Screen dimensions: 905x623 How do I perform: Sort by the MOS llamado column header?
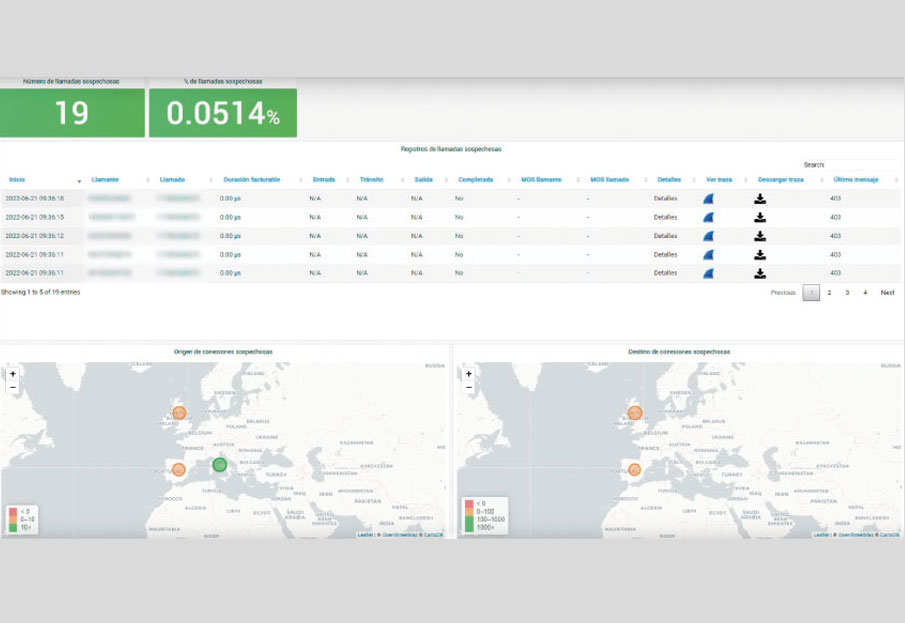609,180
